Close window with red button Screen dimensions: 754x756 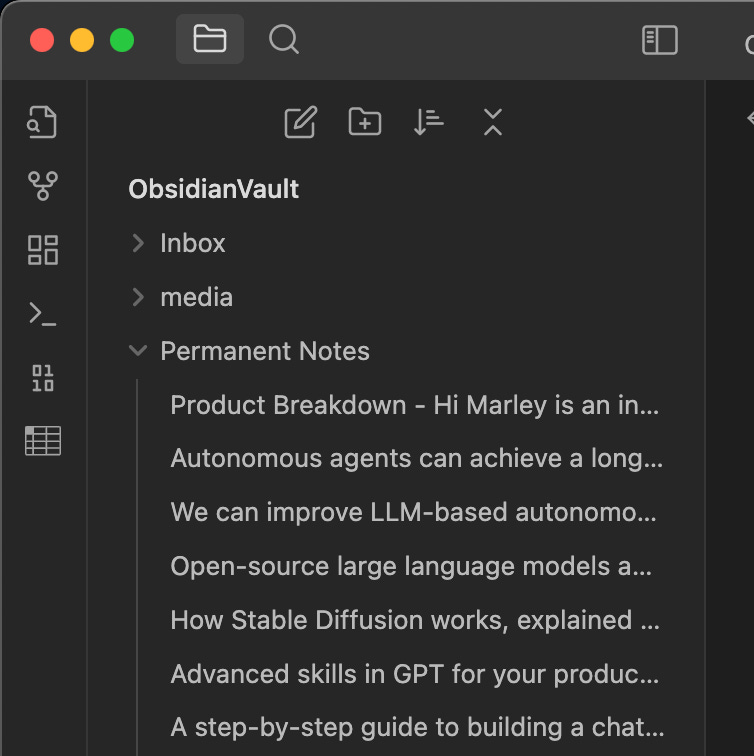point(42,40)
